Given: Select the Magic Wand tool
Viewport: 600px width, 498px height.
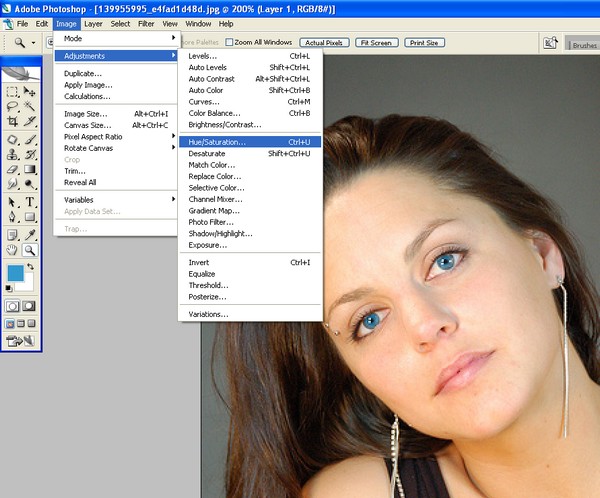Looking at the screenshot, I should [30, 106].
